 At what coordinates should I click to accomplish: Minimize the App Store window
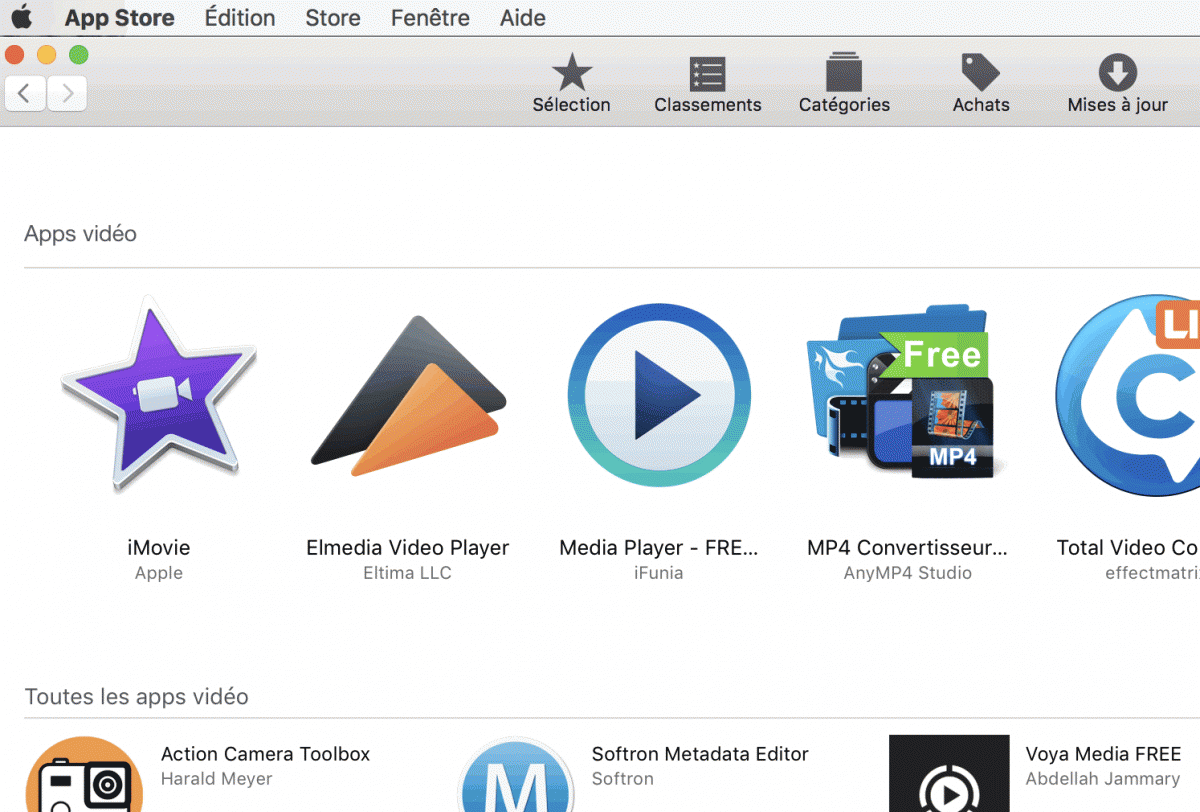[x=46, y=54]
